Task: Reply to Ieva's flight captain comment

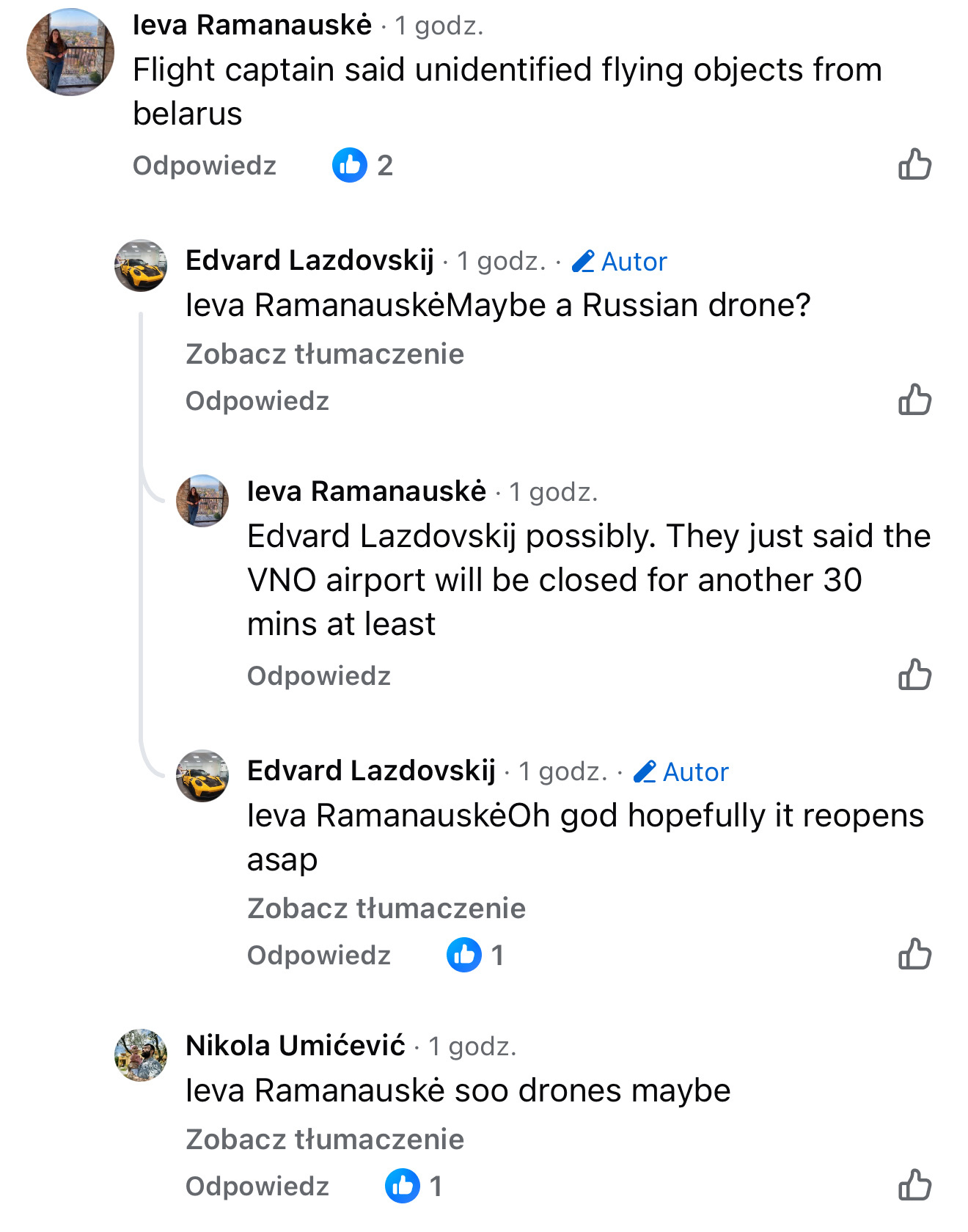Action: click(205, 166)
